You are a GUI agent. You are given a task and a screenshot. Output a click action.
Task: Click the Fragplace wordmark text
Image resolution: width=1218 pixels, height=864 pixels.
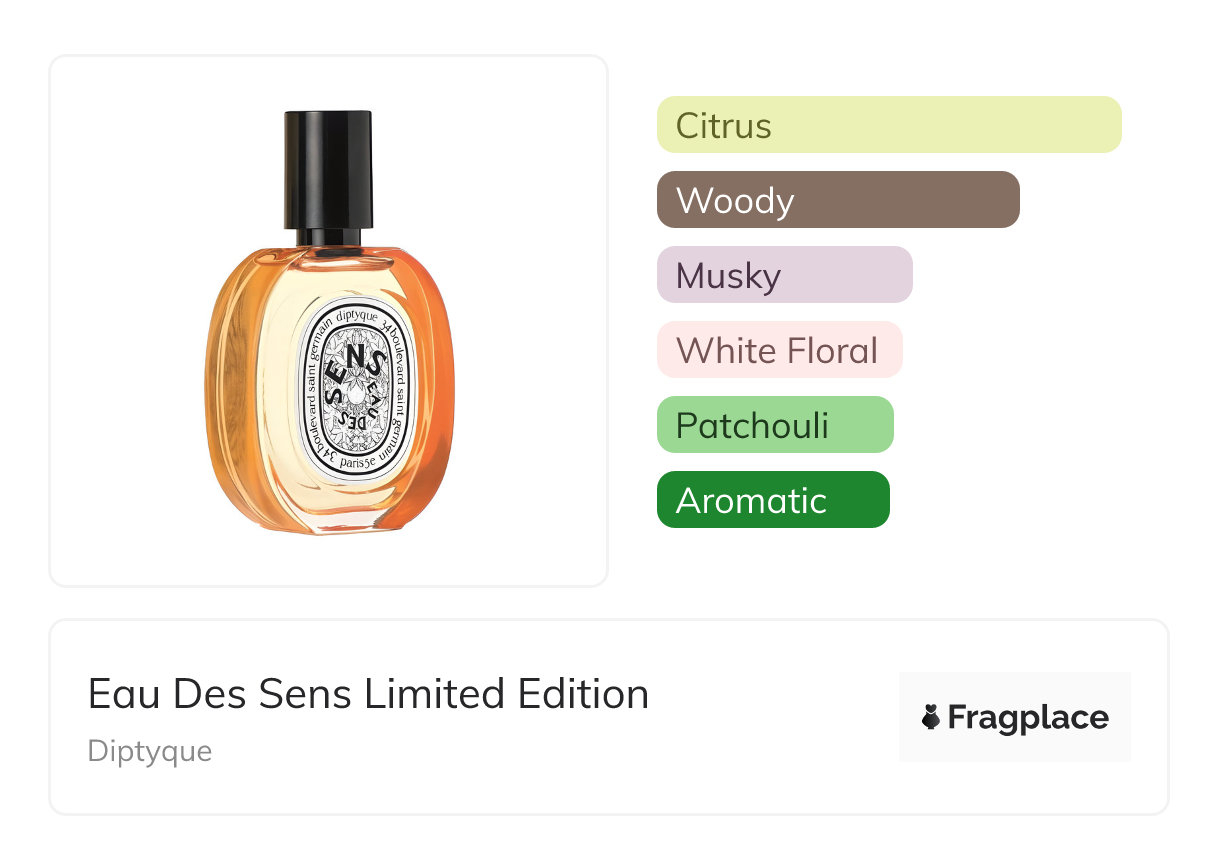(1028, 717)
